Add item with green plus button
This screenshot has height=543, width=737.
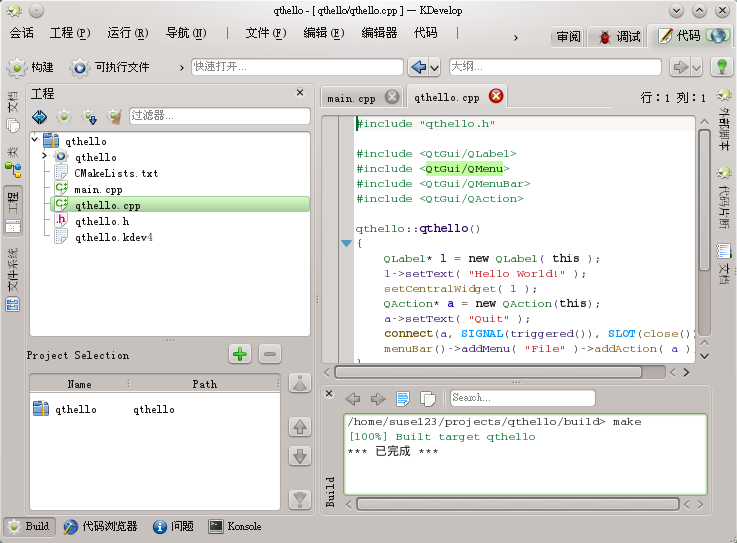pos(240,354)
